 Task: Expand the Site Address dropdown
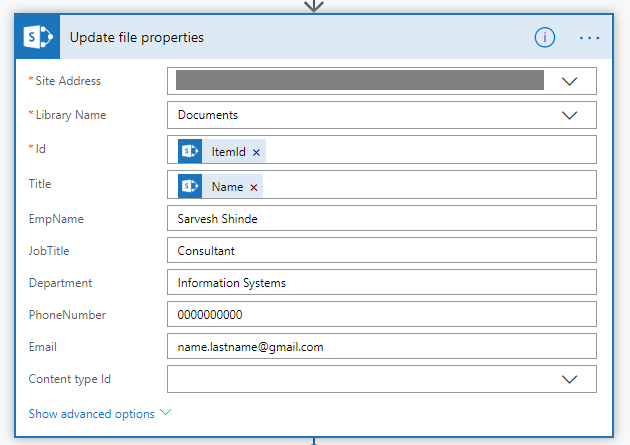click(x=570, y=81)
